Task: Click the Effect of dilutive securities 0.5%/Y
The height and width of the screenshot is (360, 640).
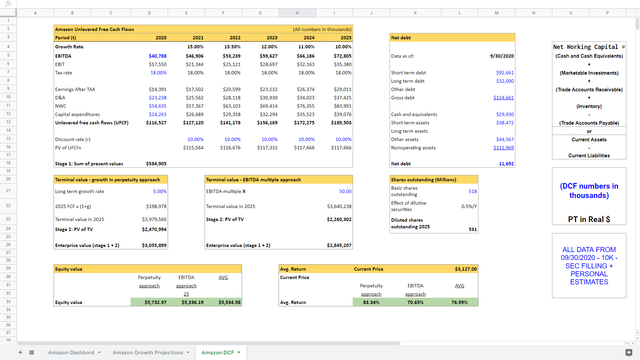Action: tap(469, 206)
